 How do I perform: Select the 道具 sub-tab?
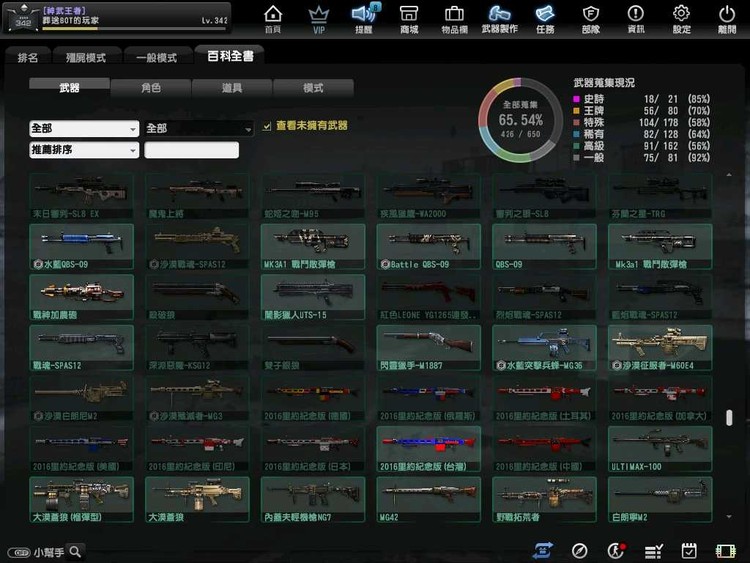pyautogui.click(x=232, y=88)
